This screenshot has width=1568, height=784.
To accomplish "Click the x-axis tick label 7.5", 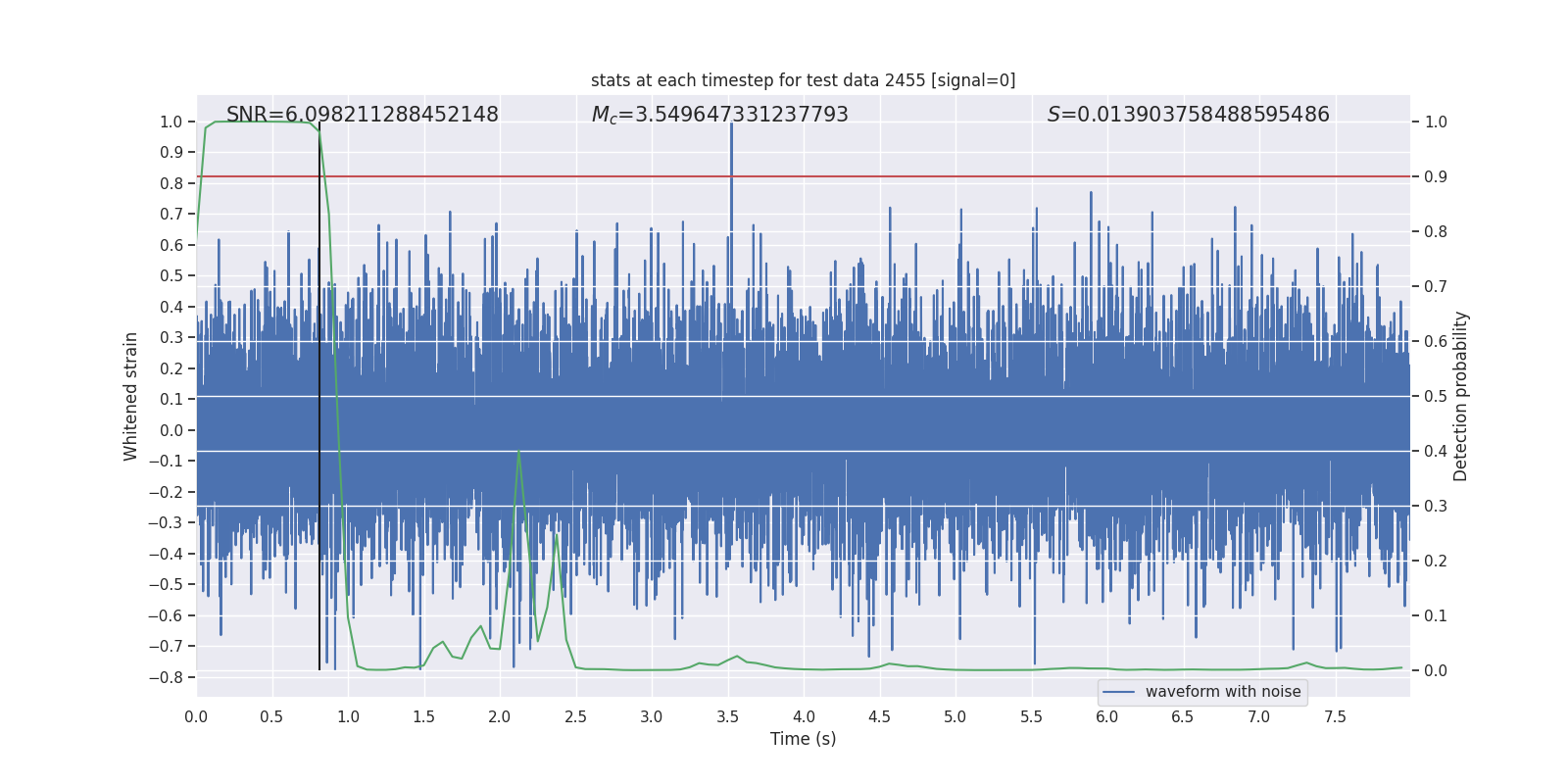I will (x=1335, y=717).
